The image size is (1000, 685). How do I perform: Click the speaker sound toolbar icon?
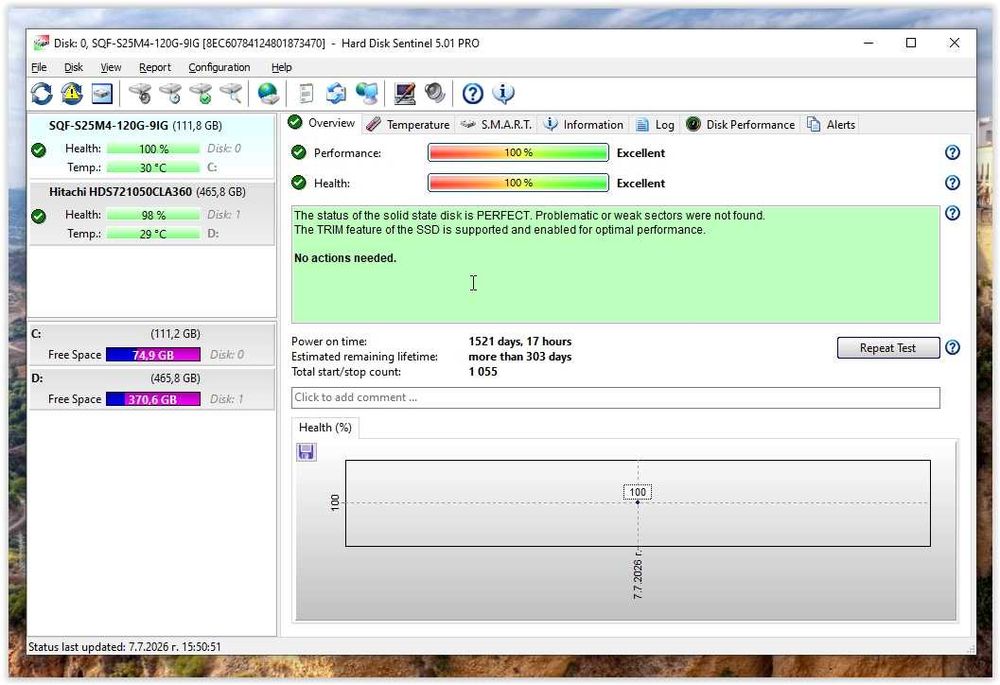pyautogui.click(x=435, y=94)
